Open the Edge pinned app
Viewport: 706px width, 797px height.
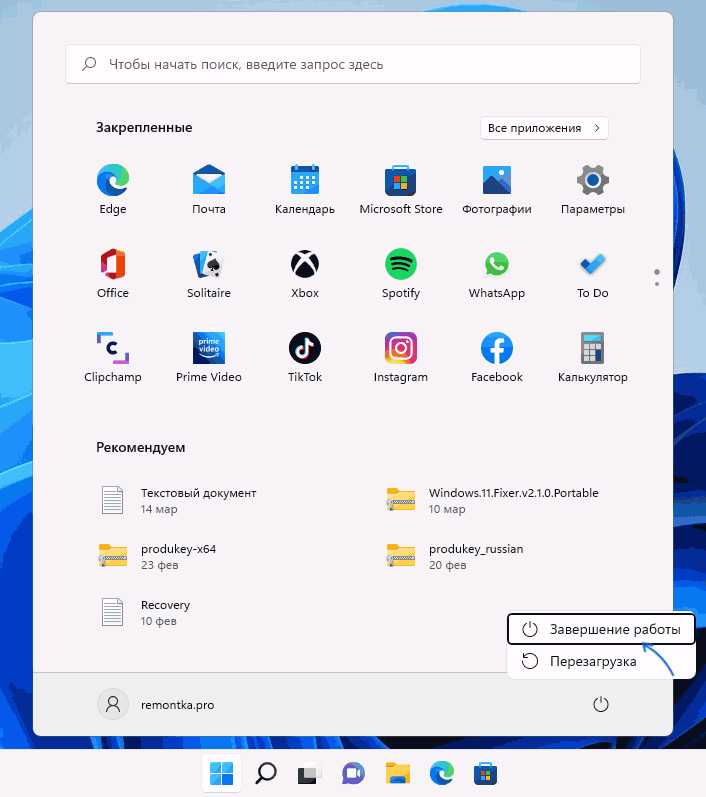(x=113, y=189)
